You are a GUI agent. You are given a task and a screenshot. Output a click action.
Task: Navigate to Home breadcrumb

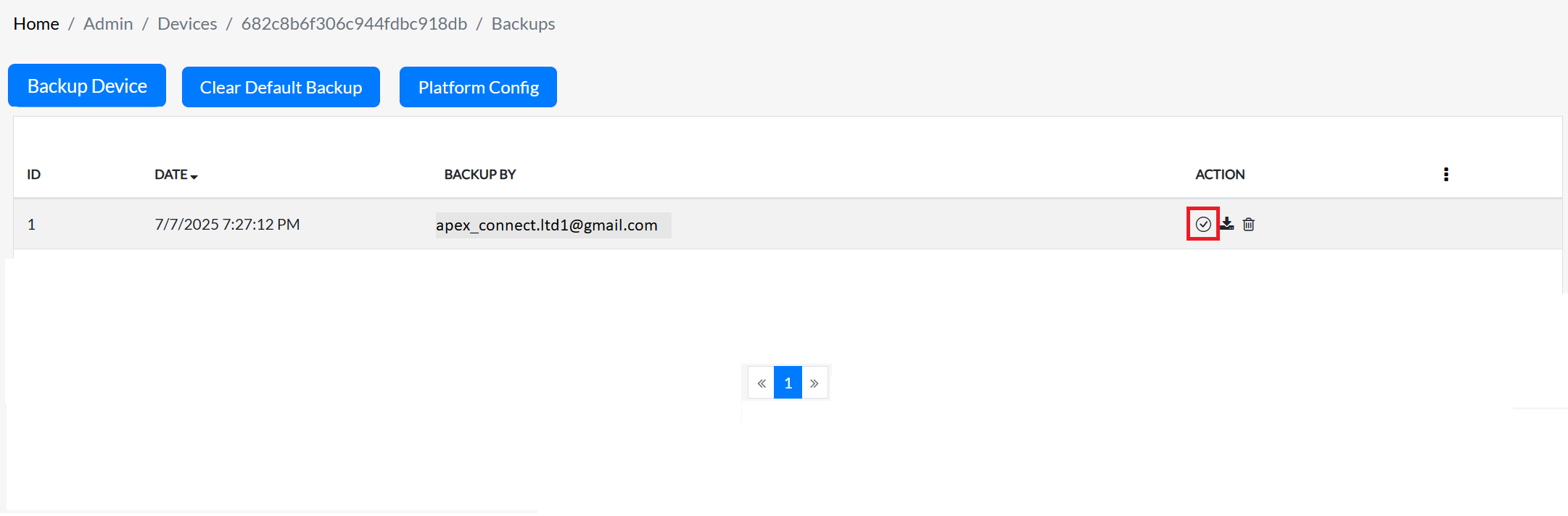pyautogui.click(x=36, y=24)
